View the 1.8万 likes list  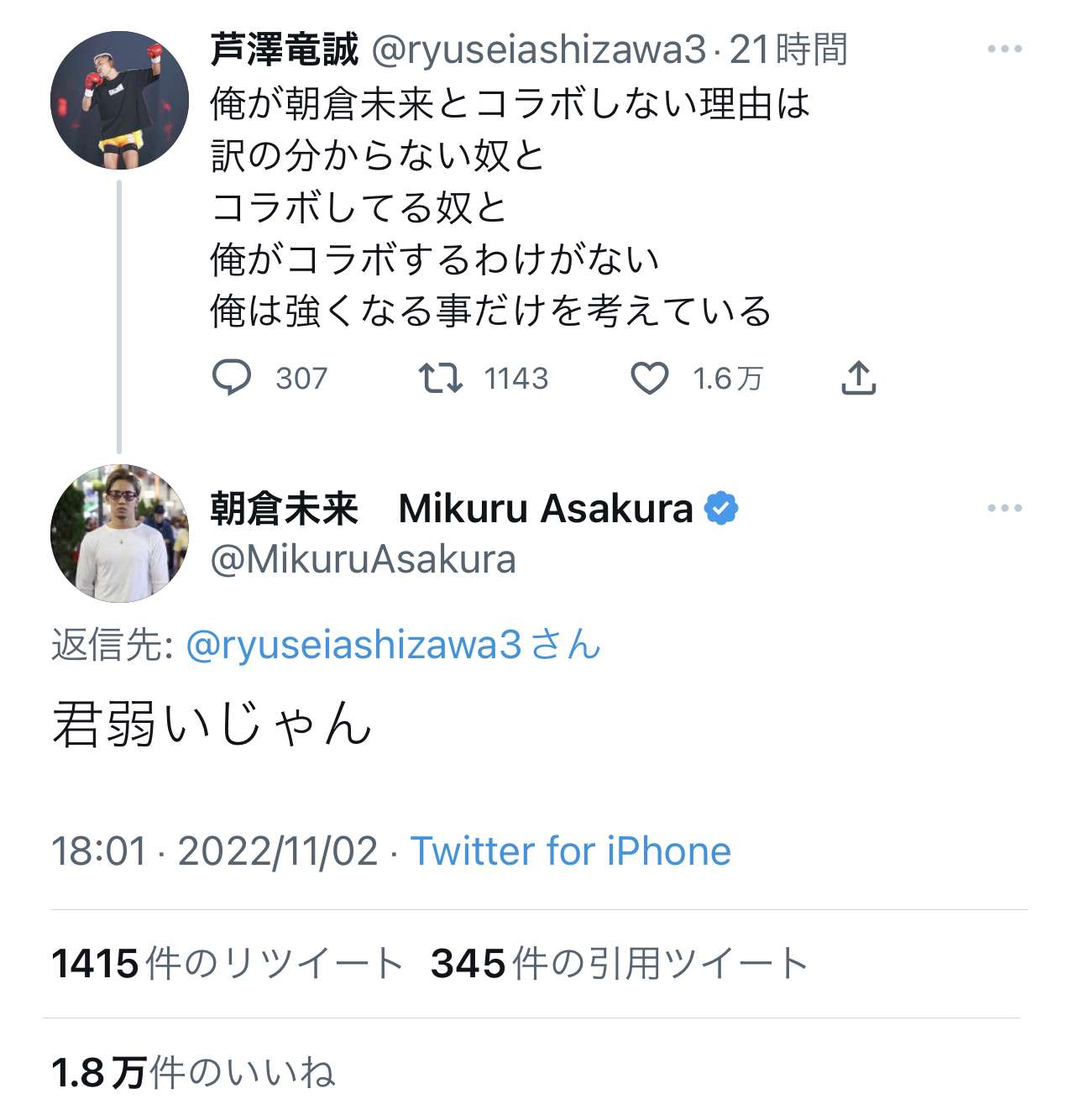[193, 1072]
